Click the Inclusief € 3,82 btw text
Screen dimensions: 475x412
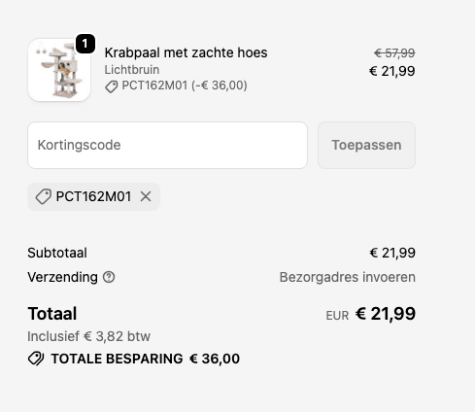[x=89, y=336]
